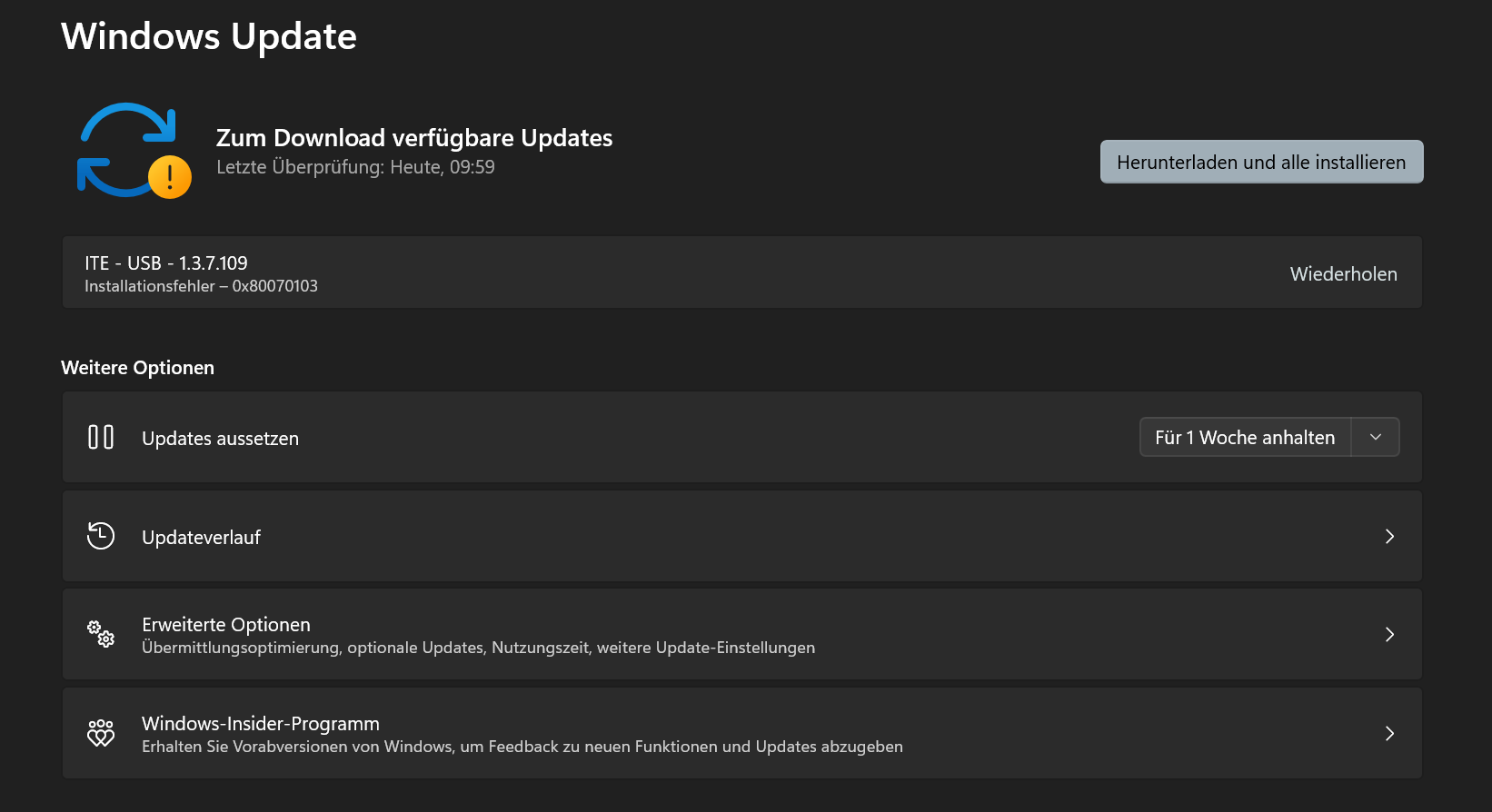The height and width of the screenshot is (812, 1492).
Task: Open the Erweiterte Optionen entry title
Action: tap(226, 625)
